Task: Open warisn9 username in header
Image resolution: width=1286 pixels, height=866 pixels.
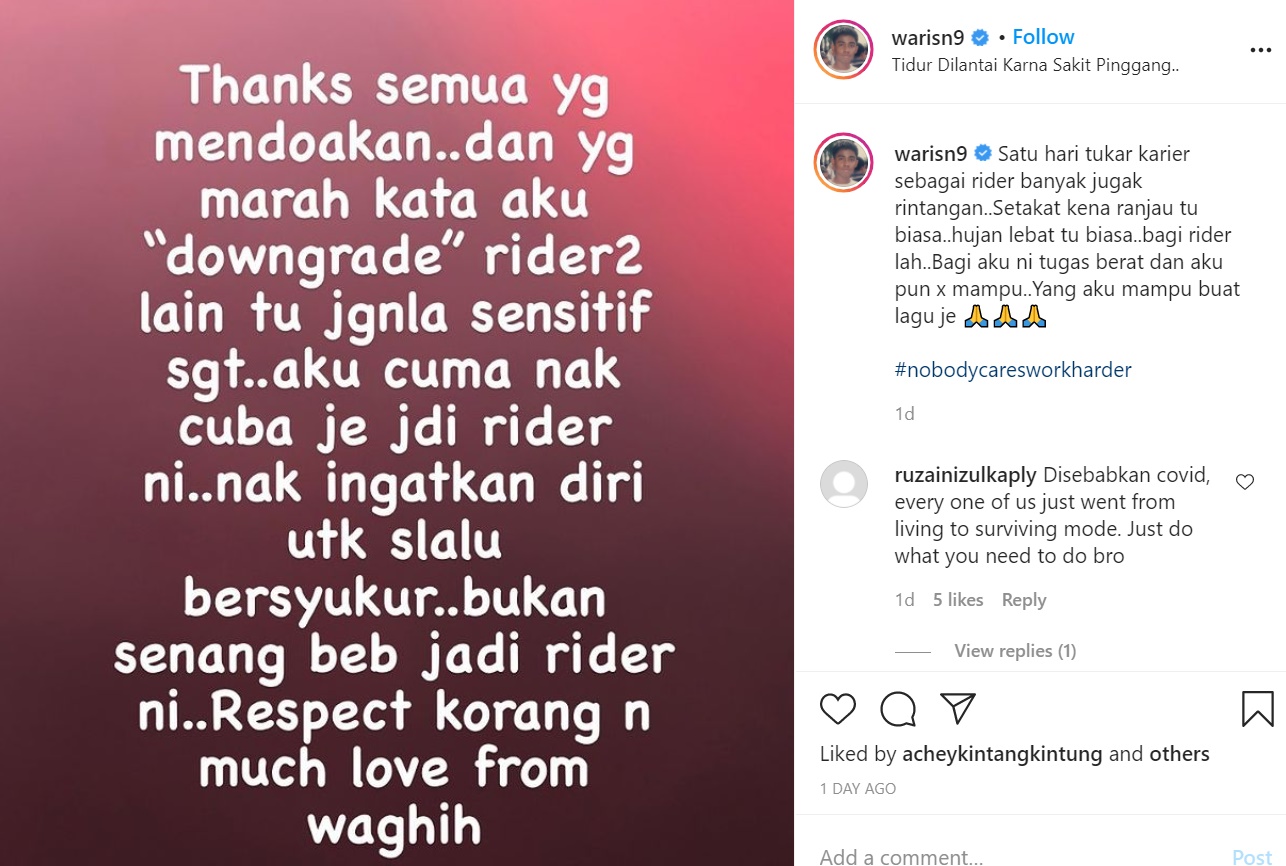Action: click(x=927, y=37)
